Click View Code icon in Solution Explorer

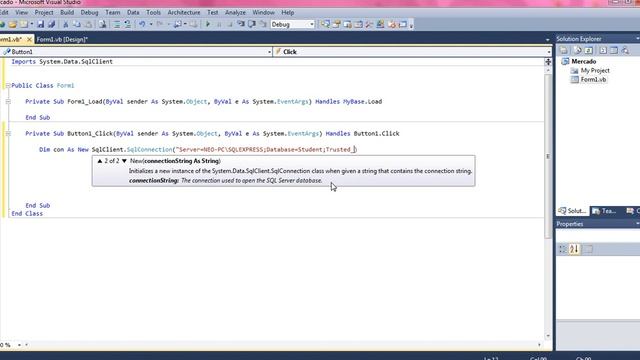(x=603, y=50)
